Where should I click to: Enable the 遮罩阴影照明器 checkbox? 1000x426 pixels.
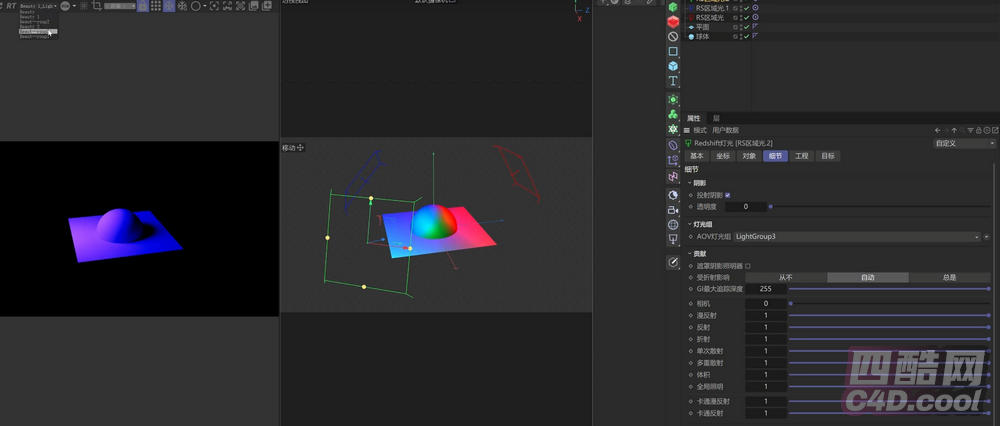click(x=747, y=266)
